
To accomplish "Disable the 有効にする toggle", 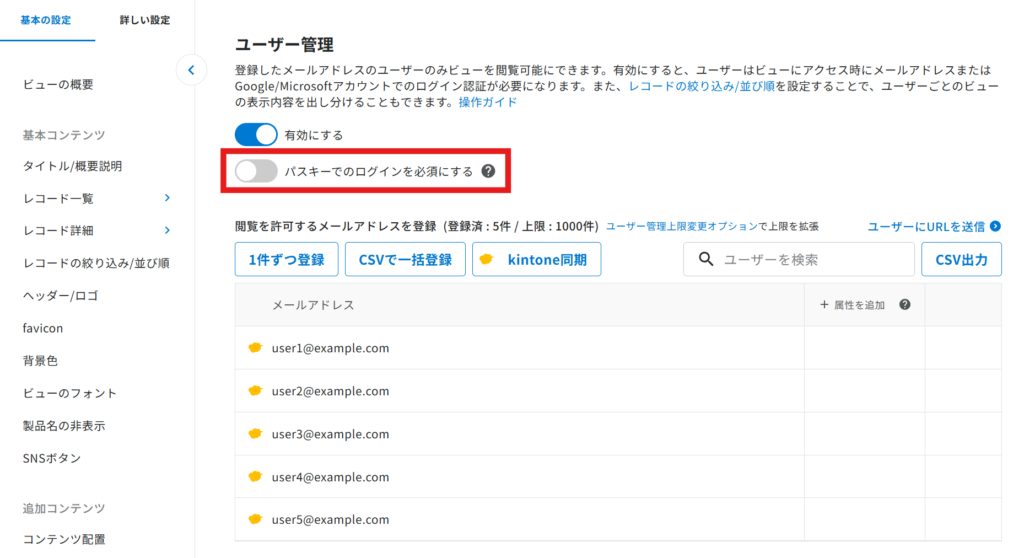I will (x=256, y=135).
